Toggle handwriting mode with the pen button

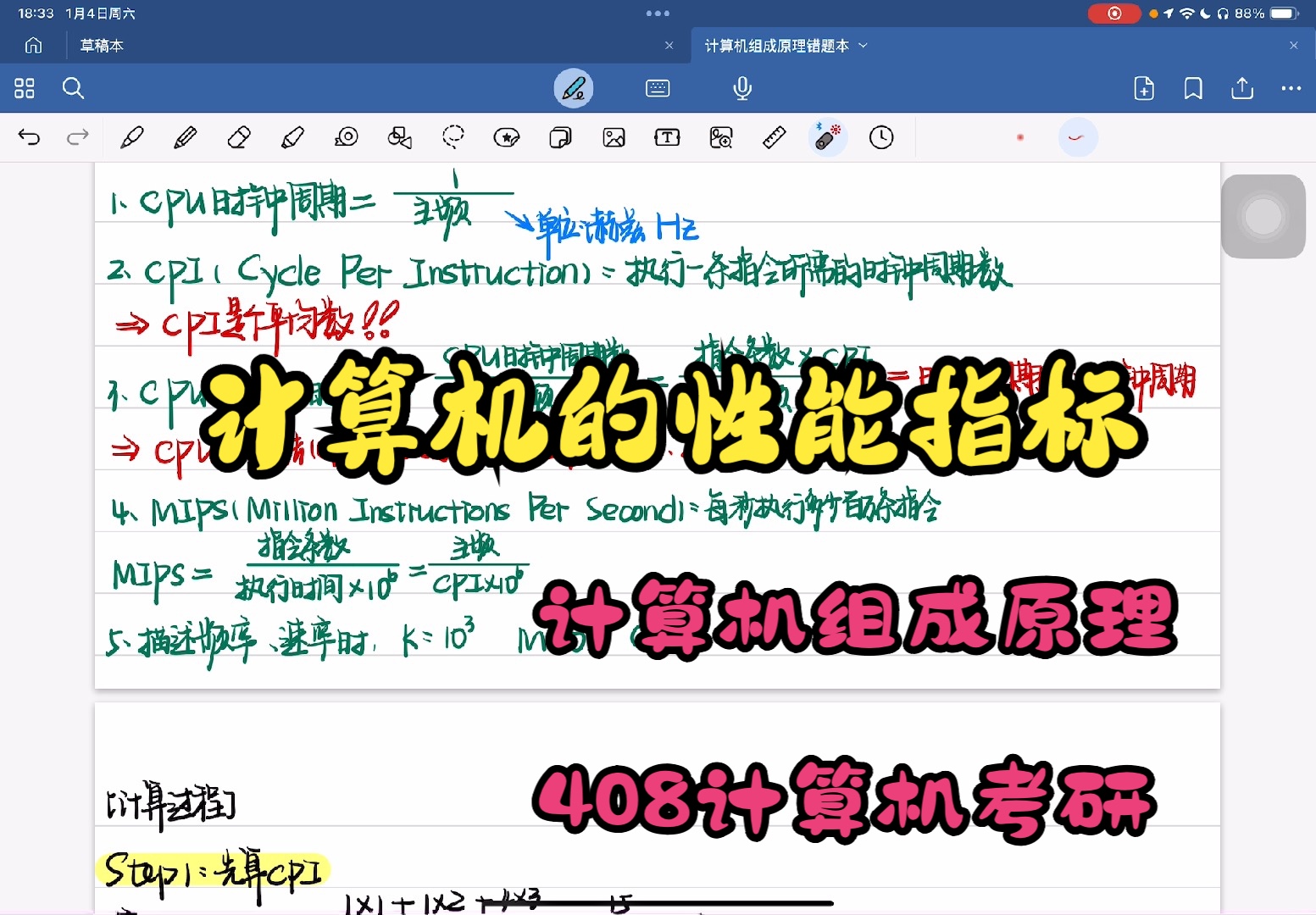click(x=574, y=88)
